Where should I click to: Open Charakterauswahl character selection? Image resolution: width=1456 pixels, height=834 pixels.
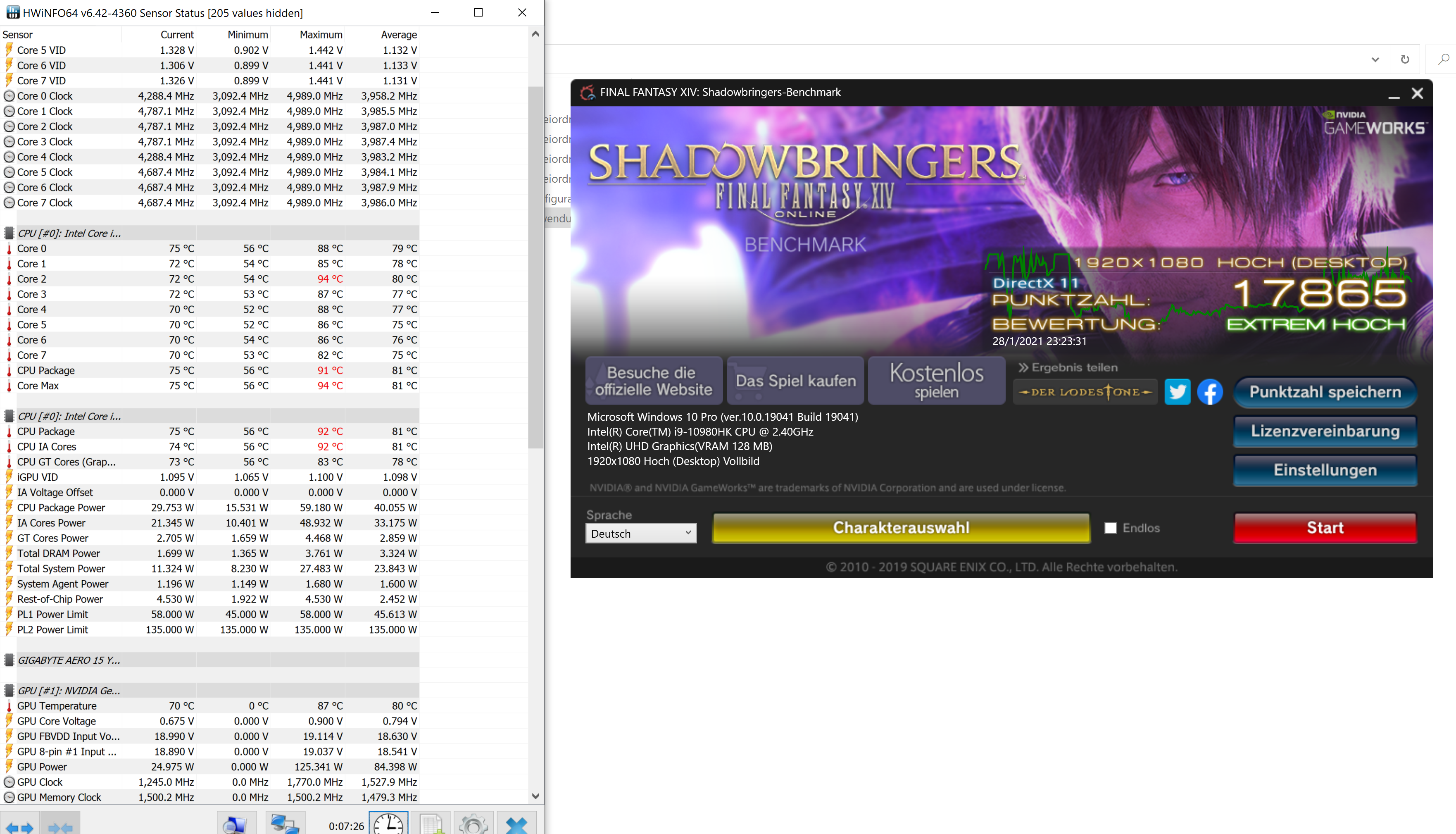pos(901,527)
